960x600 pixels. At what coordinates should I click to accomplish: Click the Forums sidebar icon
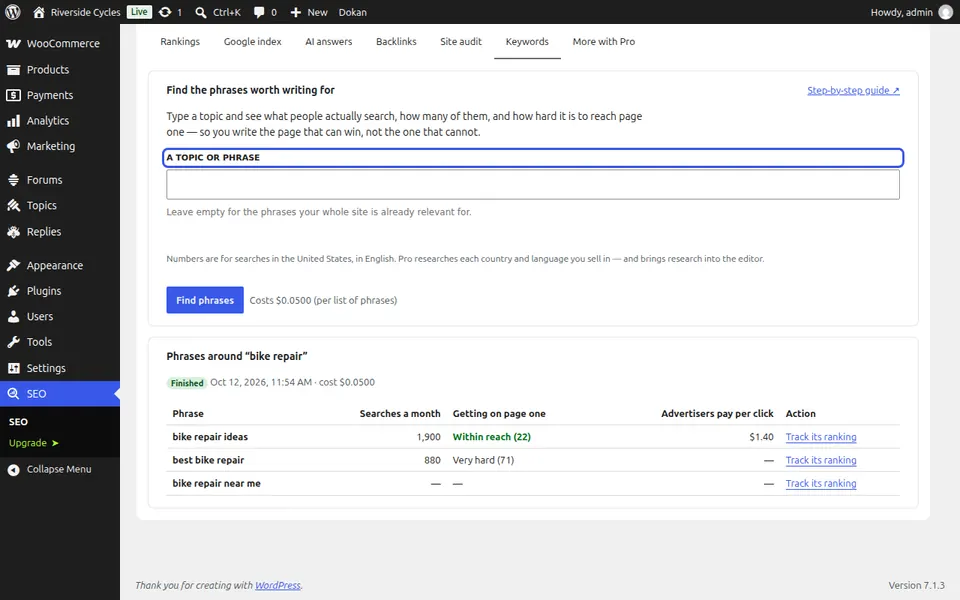(x=13, y=180)
